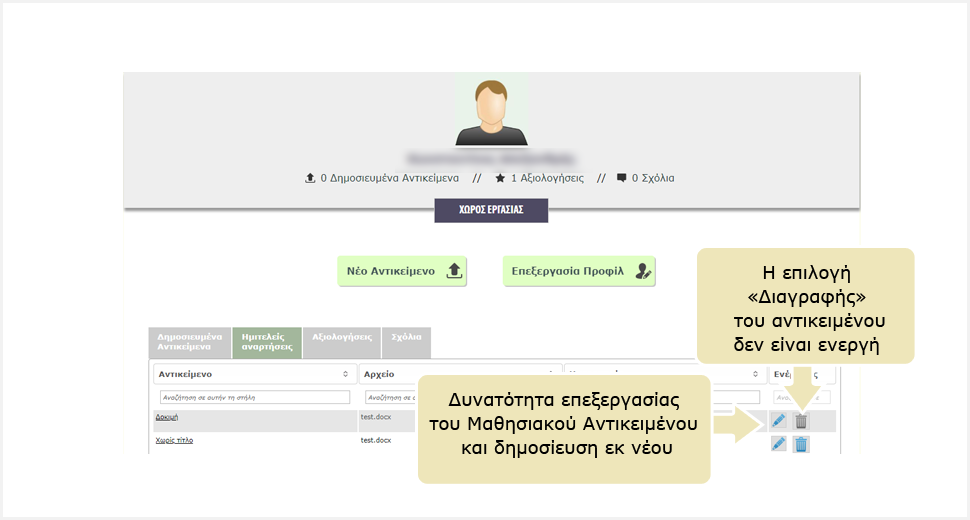Focus the search field under Αντικείμενο column

pos(254,397)
